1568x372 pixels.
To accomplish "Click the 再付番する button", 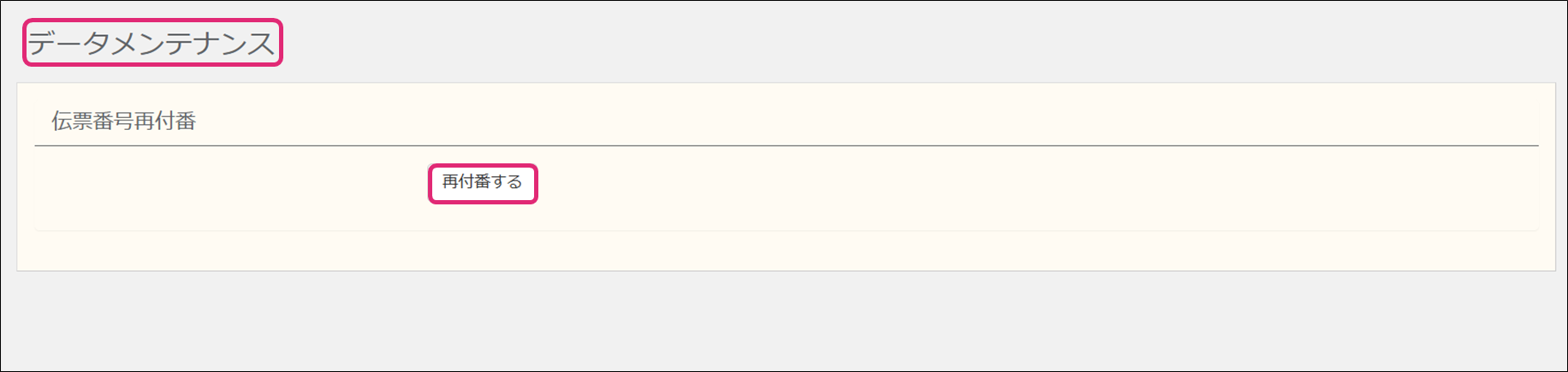I will tap(482, 183).
